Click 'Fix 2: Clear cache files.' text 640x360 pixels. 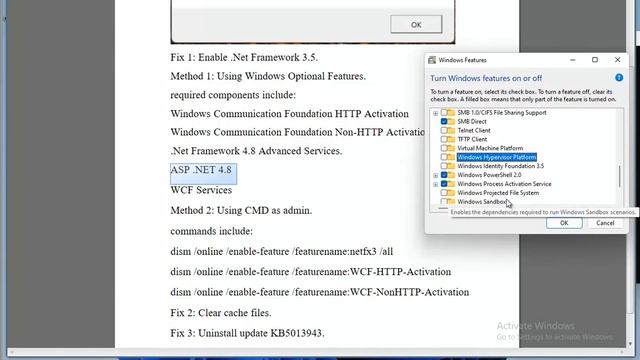pyautogui.click(x=221, y=313)
